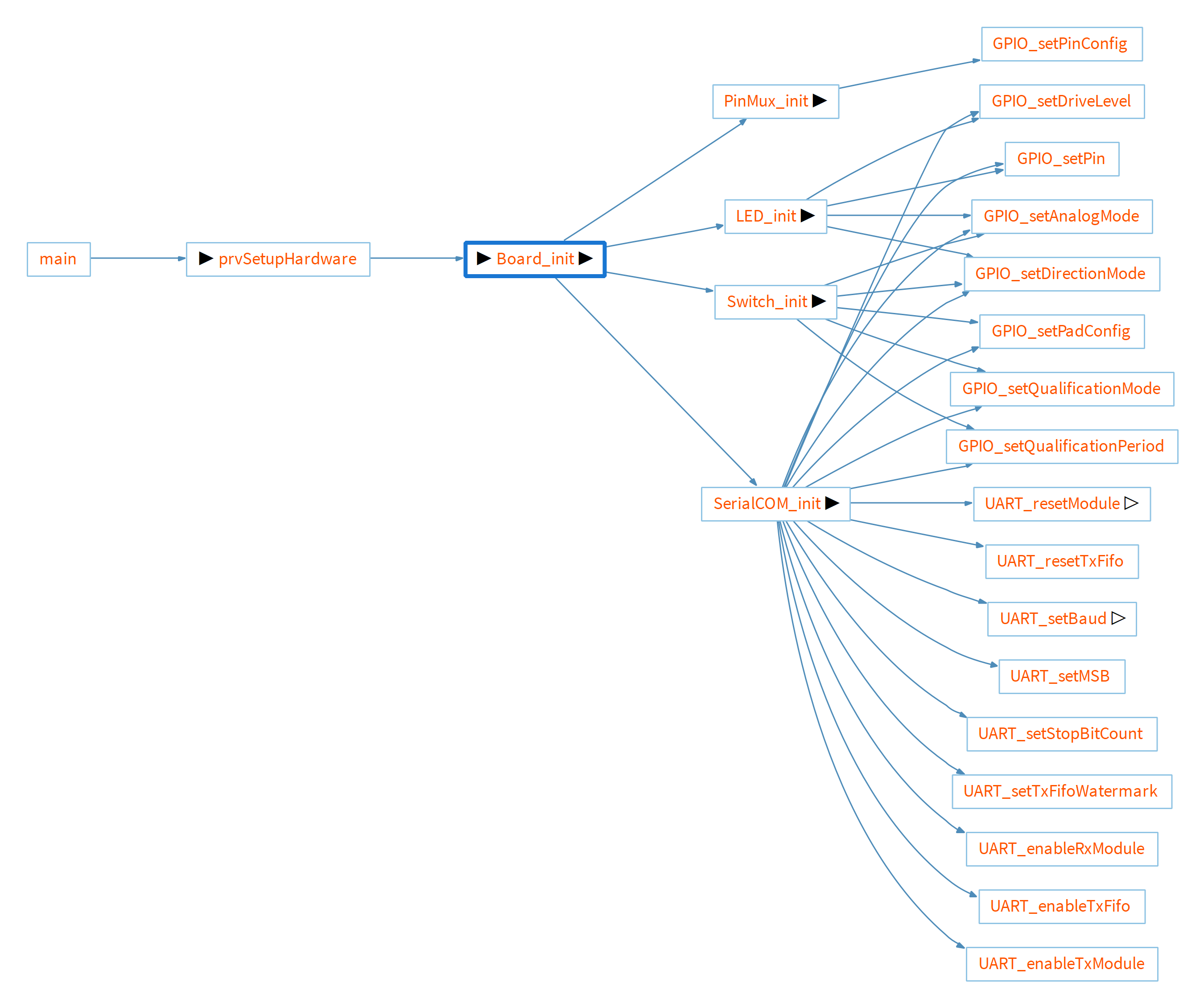Click the black triangle left of prvSetupHardware

click(206, 259)
